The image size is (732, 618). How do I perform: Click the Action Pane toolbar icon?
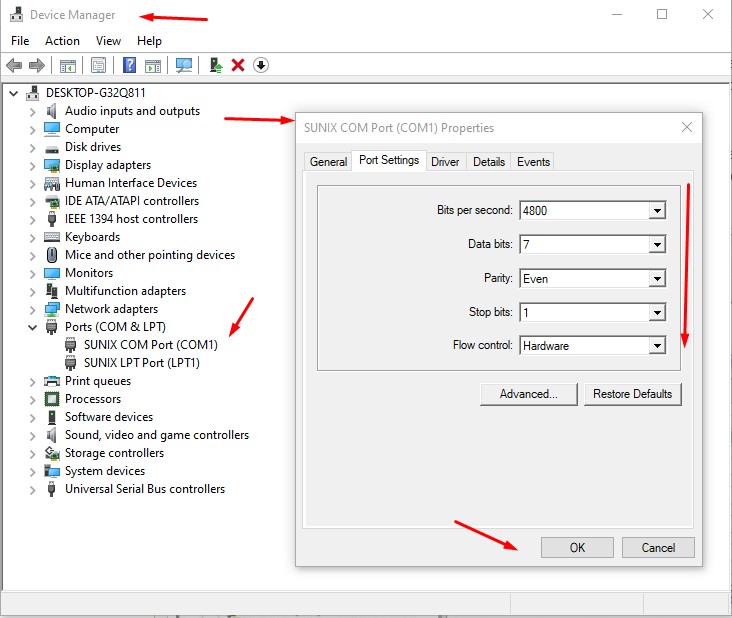point(153,66)
